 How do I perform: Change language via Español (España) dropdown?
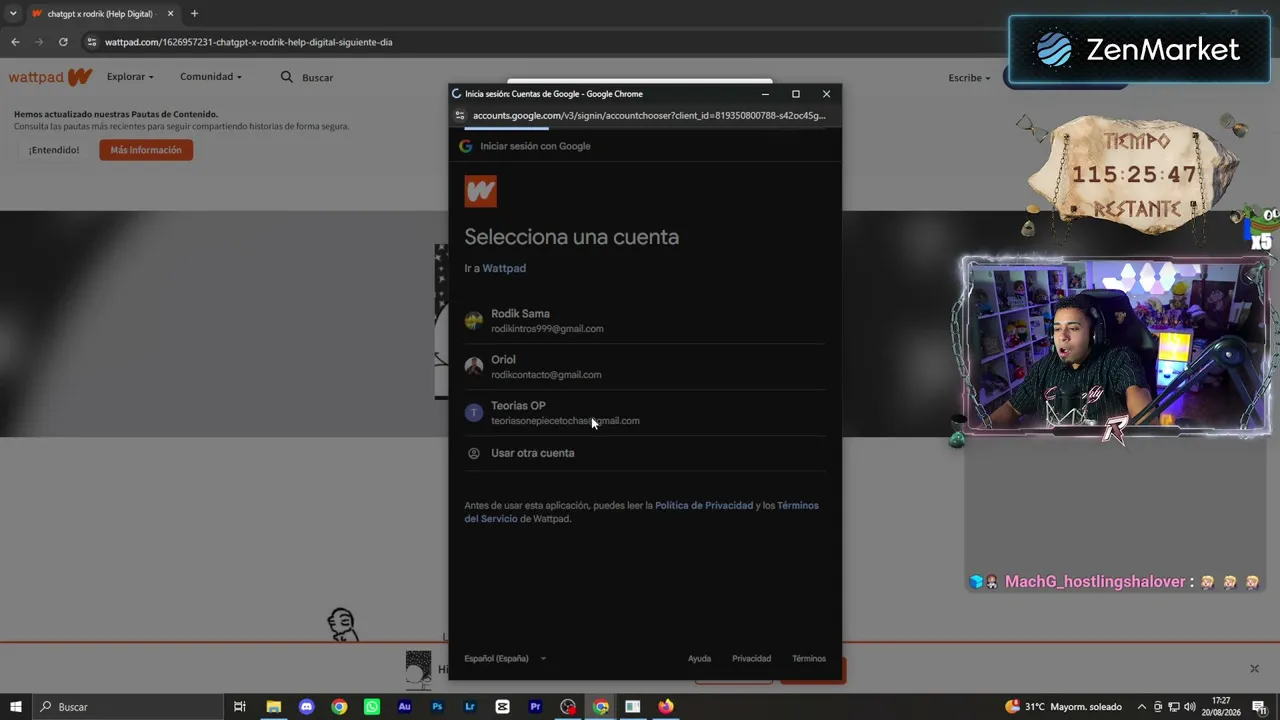(505, 659)
